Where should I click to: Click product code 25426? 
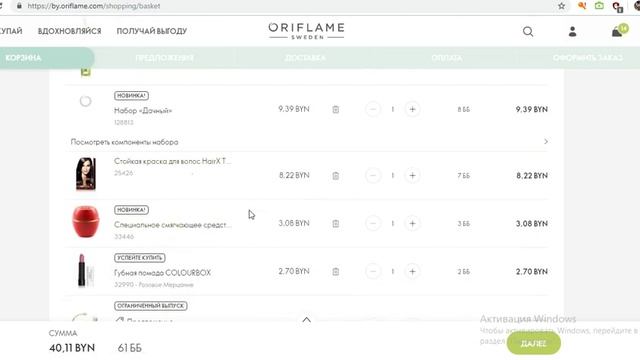coord(123,173)
